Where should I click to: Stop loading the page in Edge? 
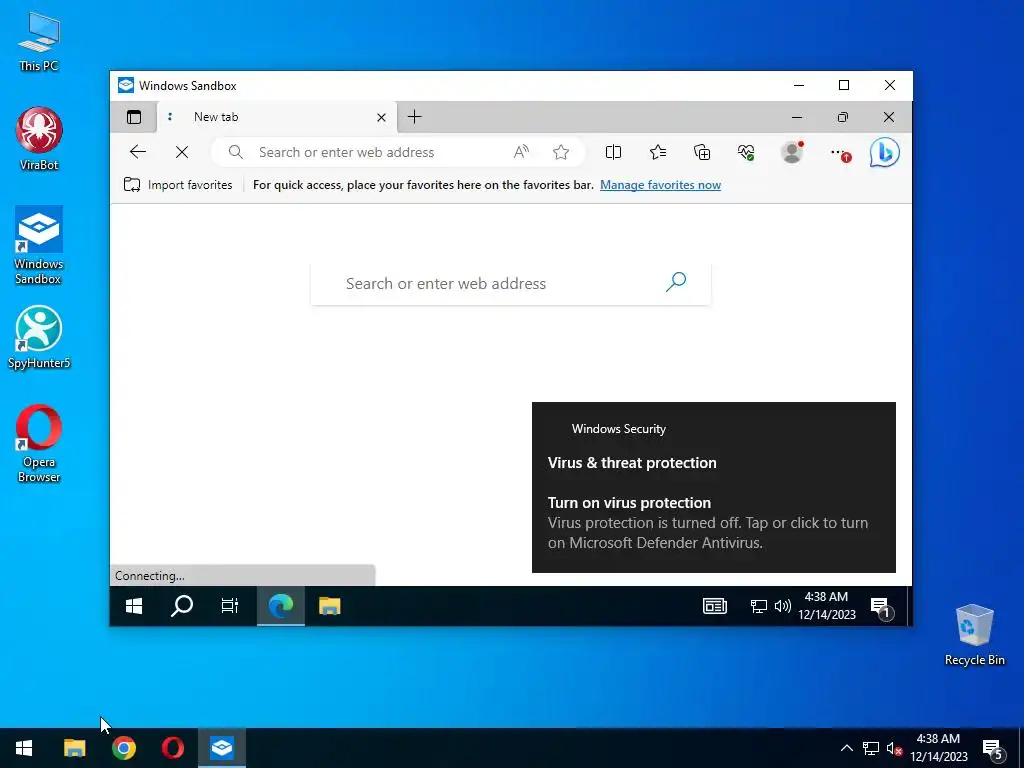tap(182, 152)
